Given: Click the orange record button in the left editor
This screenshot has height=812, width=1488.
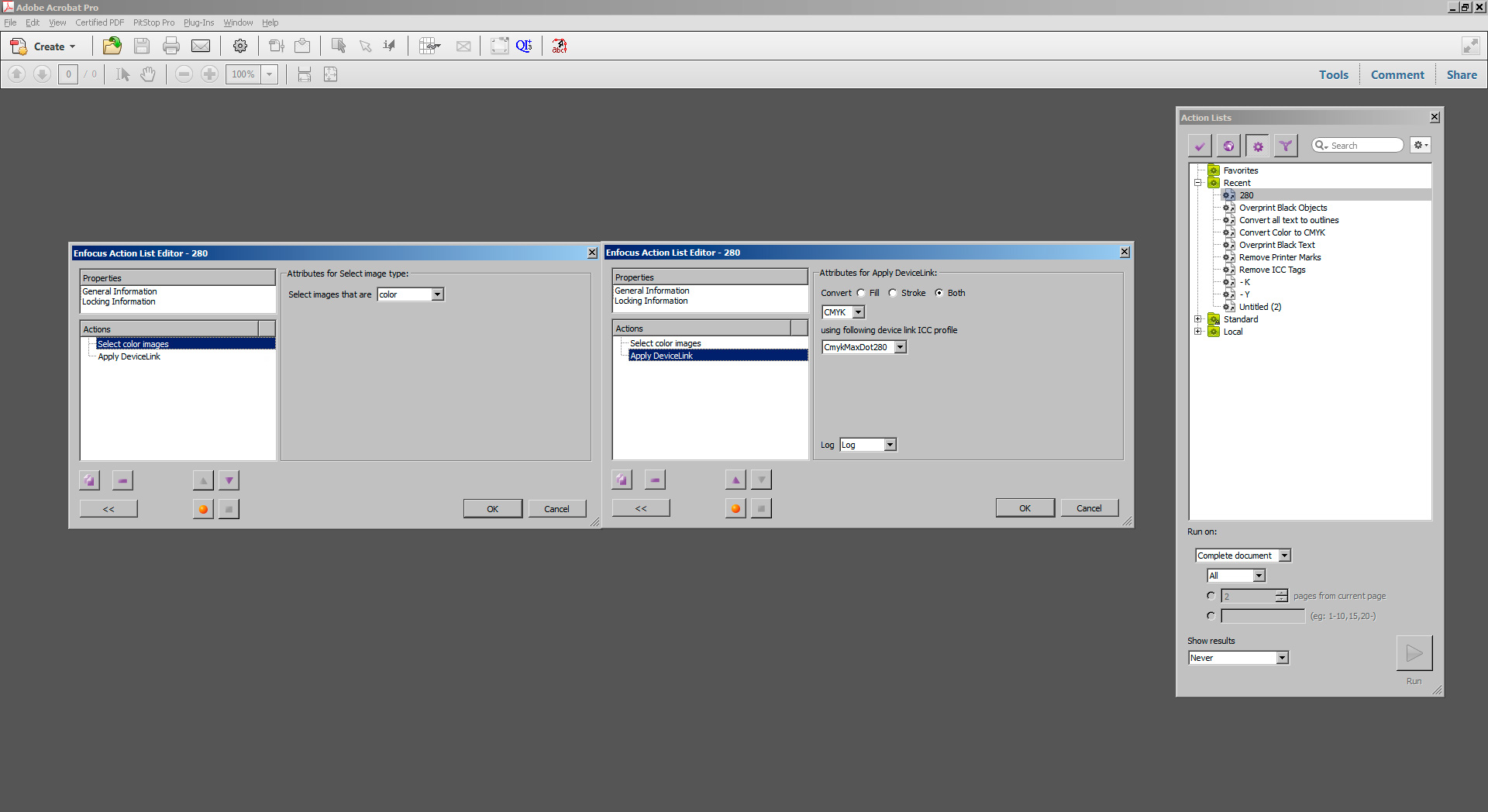Looking at the screenshot, I should pyautogui.click(x=203, y=509).
